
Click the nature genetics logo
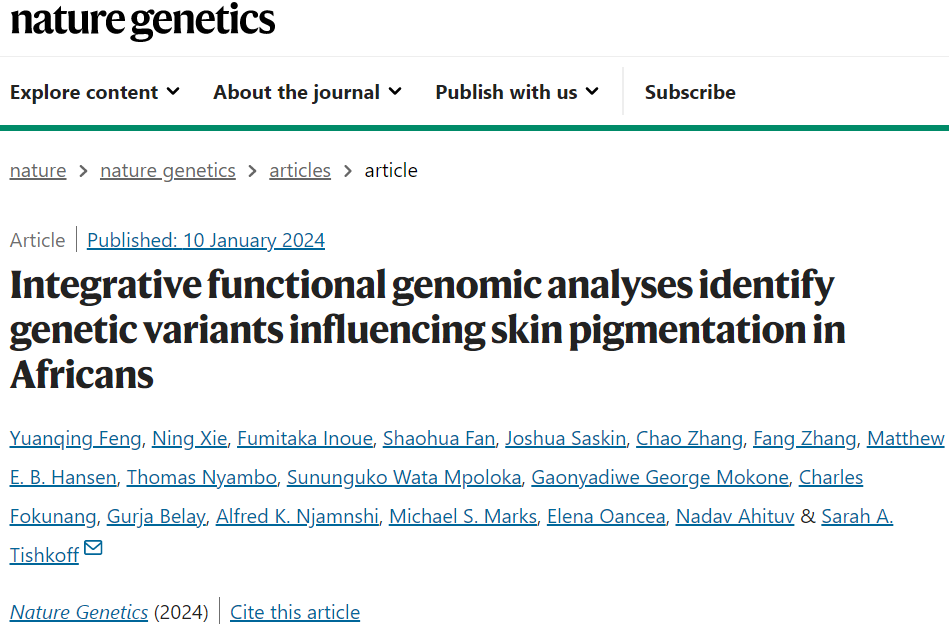pyautogui.click(x=142, y=20)
